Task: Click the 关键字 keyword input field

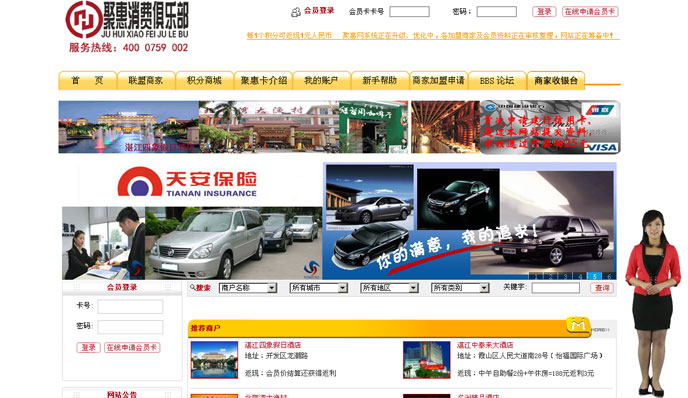Action: pyautogui.click(x=555, y=288)
